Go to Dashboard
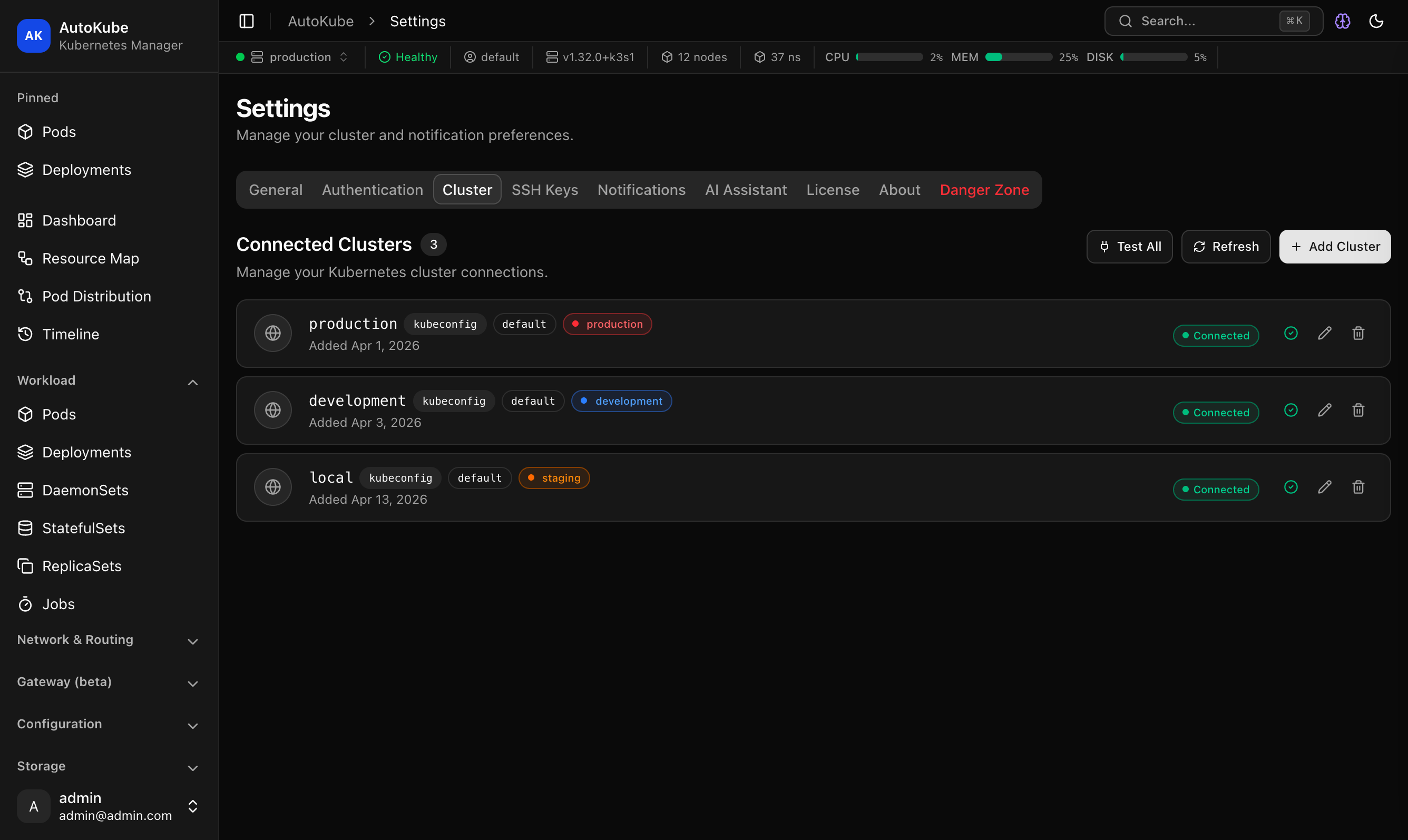Screen dimensions: 1408x840 109,220
